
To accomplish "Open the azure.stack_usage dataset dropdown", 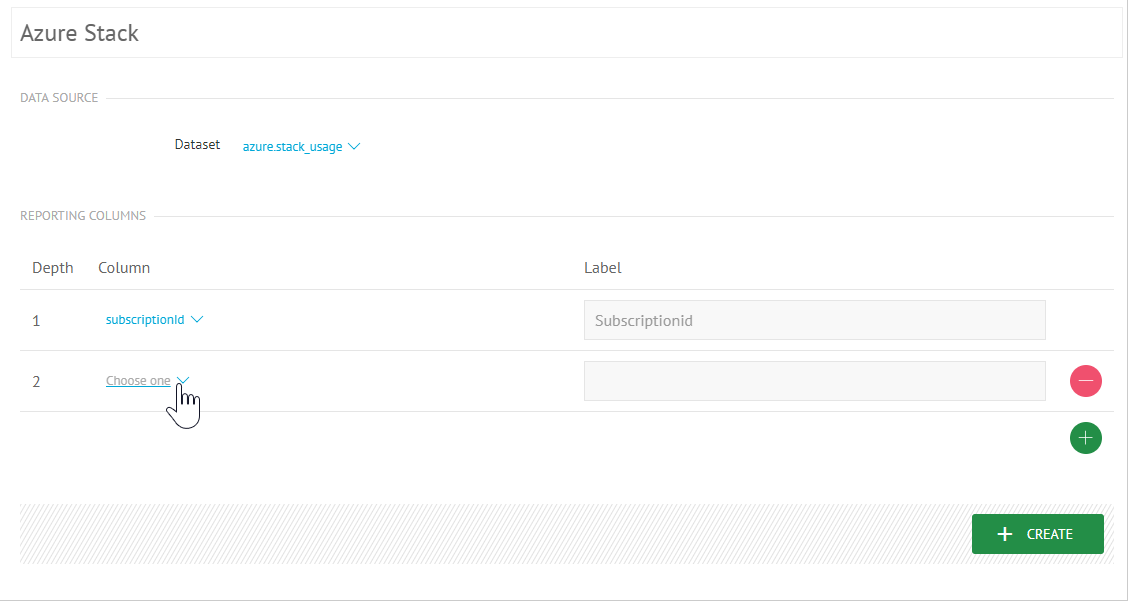I will [x=301, y=146].
